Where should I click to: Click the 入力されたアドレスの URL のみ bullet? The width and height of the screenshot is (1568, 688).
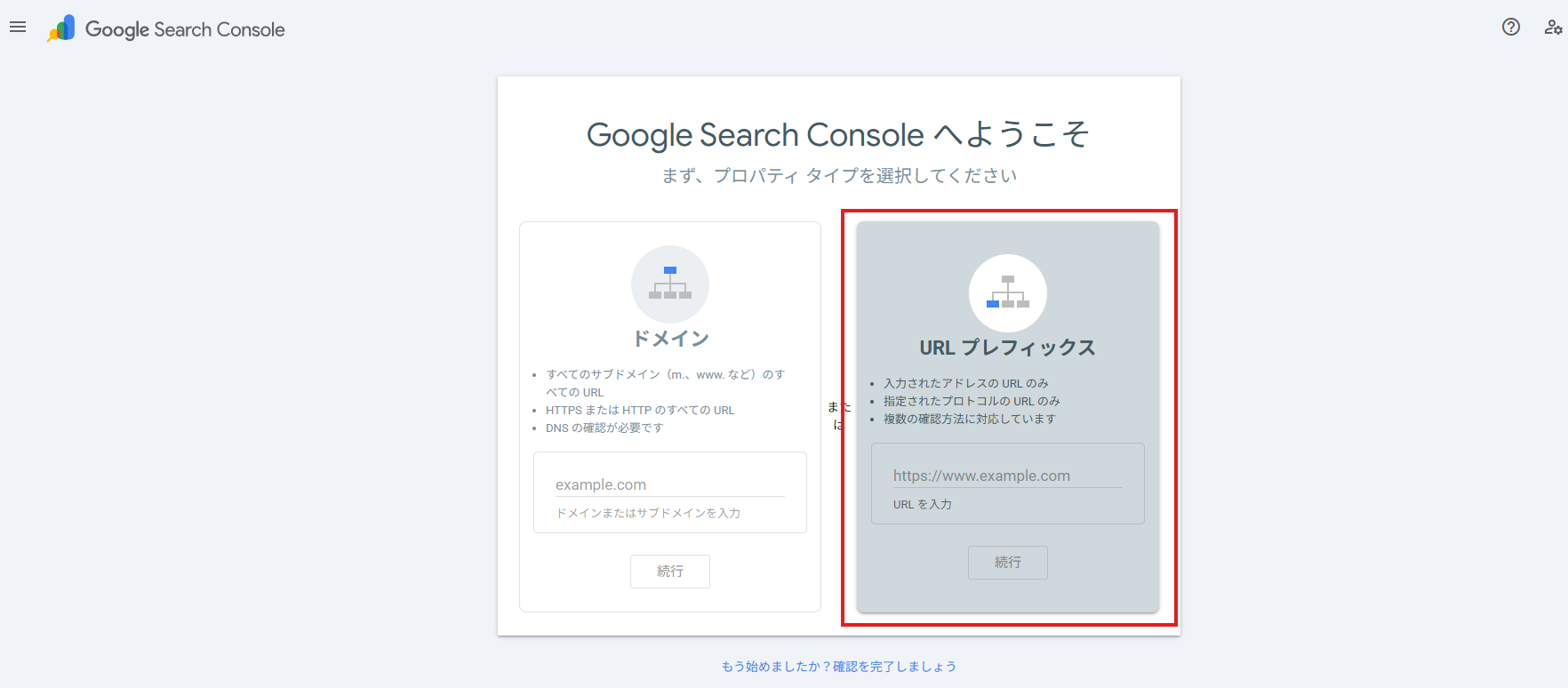[965, 383]
